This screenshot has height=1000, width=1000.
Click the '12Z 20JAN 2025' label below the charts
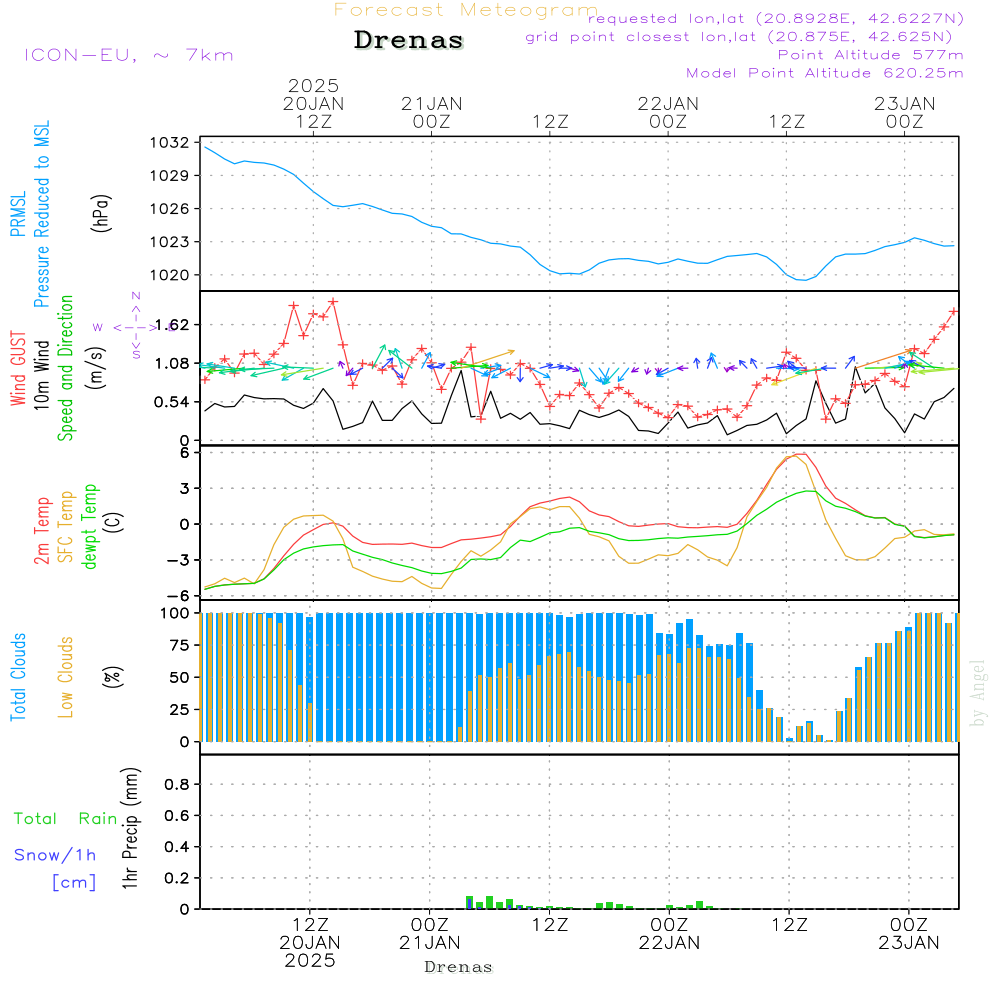[x=310, y=943]
